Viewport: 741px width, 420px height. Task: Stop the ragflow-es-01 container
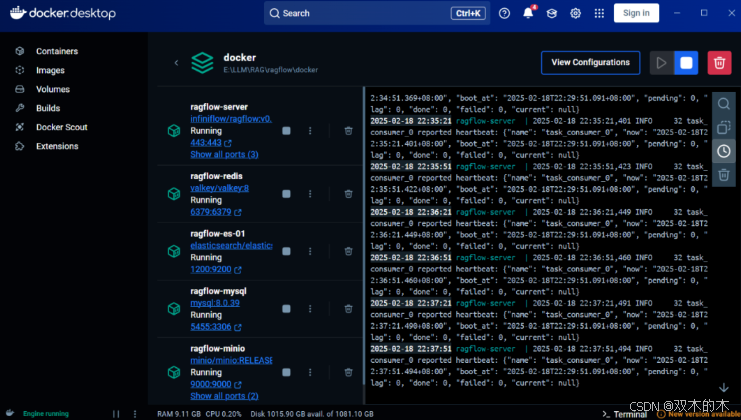pyautogui.click(x=286, y=251)
